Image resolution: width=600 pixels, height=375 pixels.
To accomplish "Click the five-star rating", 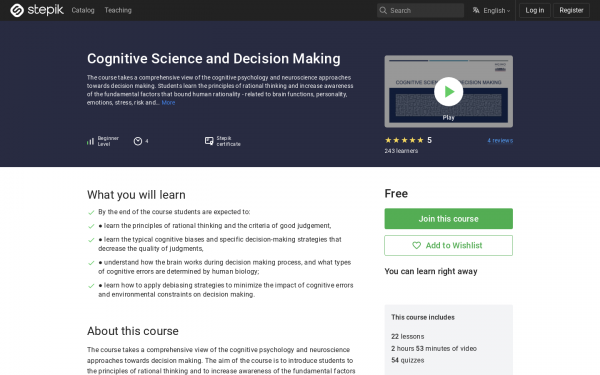I will click(x=404, y=140).
